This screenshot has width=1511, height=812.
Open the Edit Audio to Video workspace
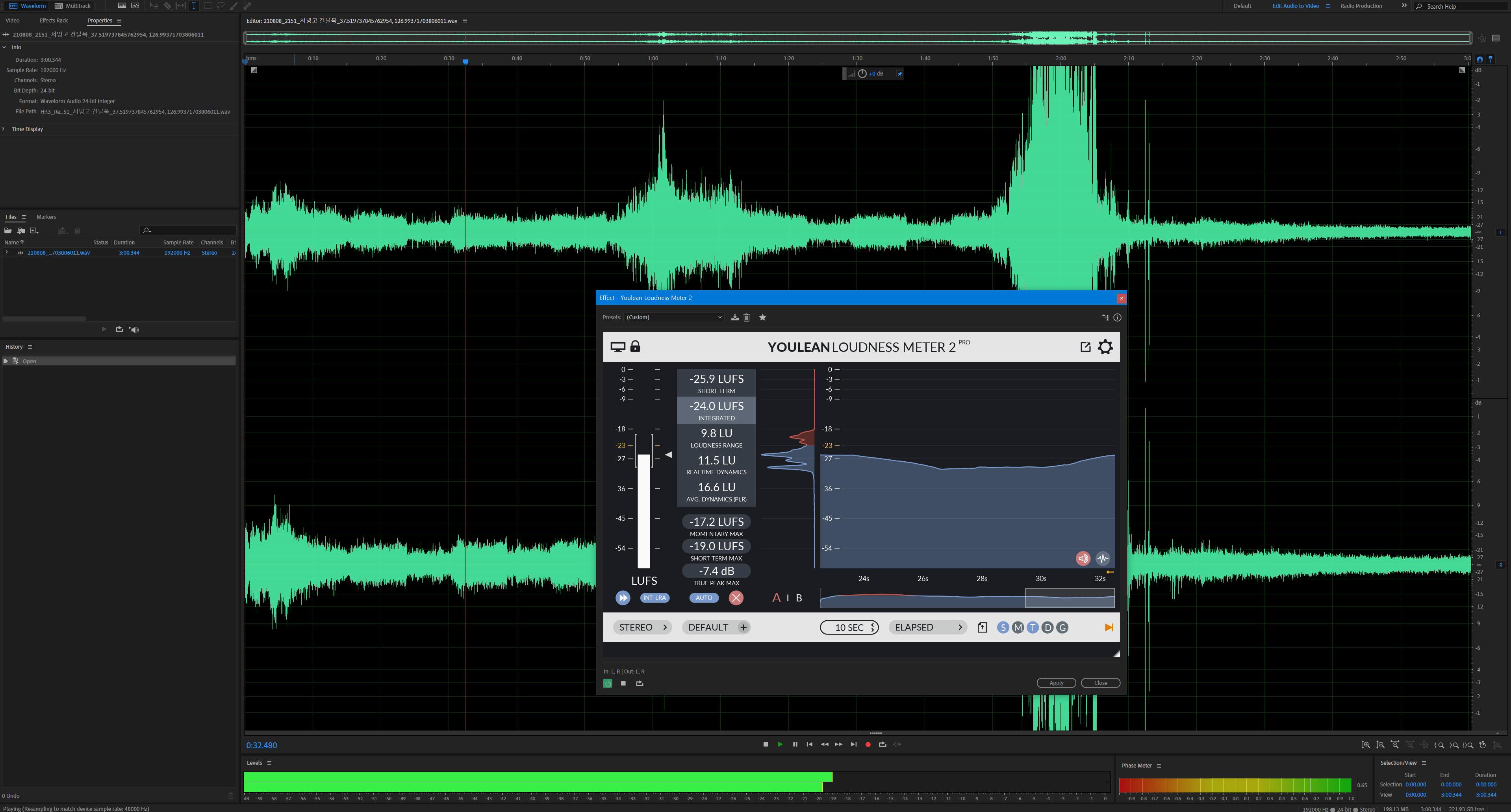point(1295,6)
